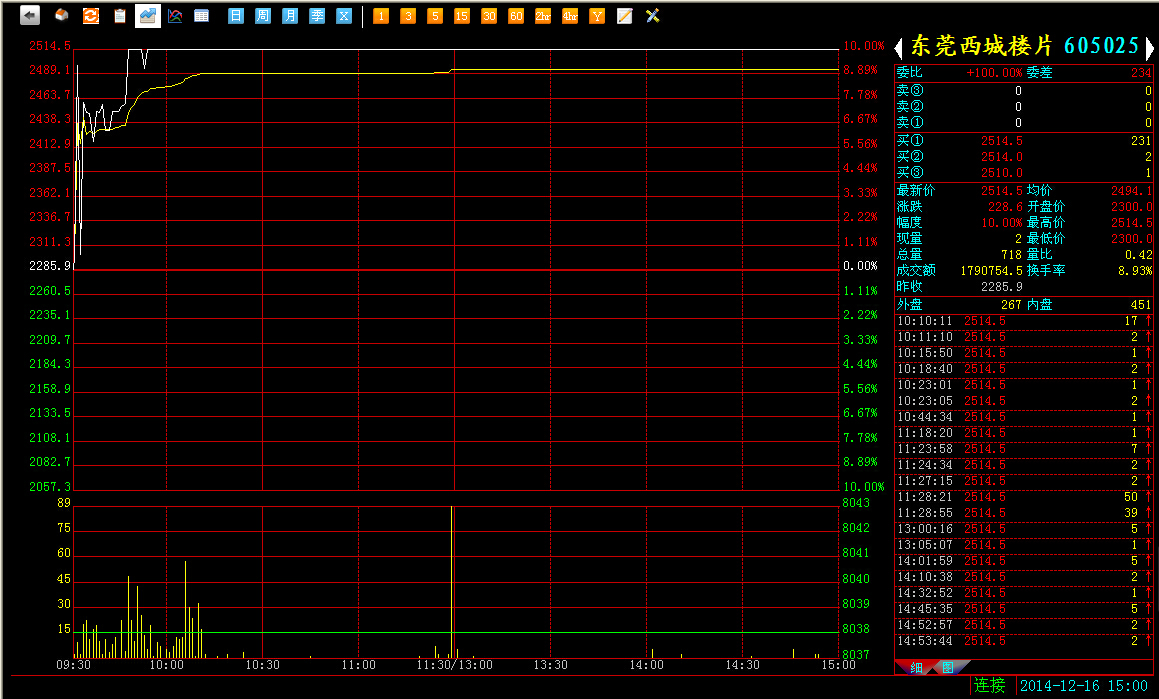
Task: Click the 外盘 value 267
Action: [1011, 304]
